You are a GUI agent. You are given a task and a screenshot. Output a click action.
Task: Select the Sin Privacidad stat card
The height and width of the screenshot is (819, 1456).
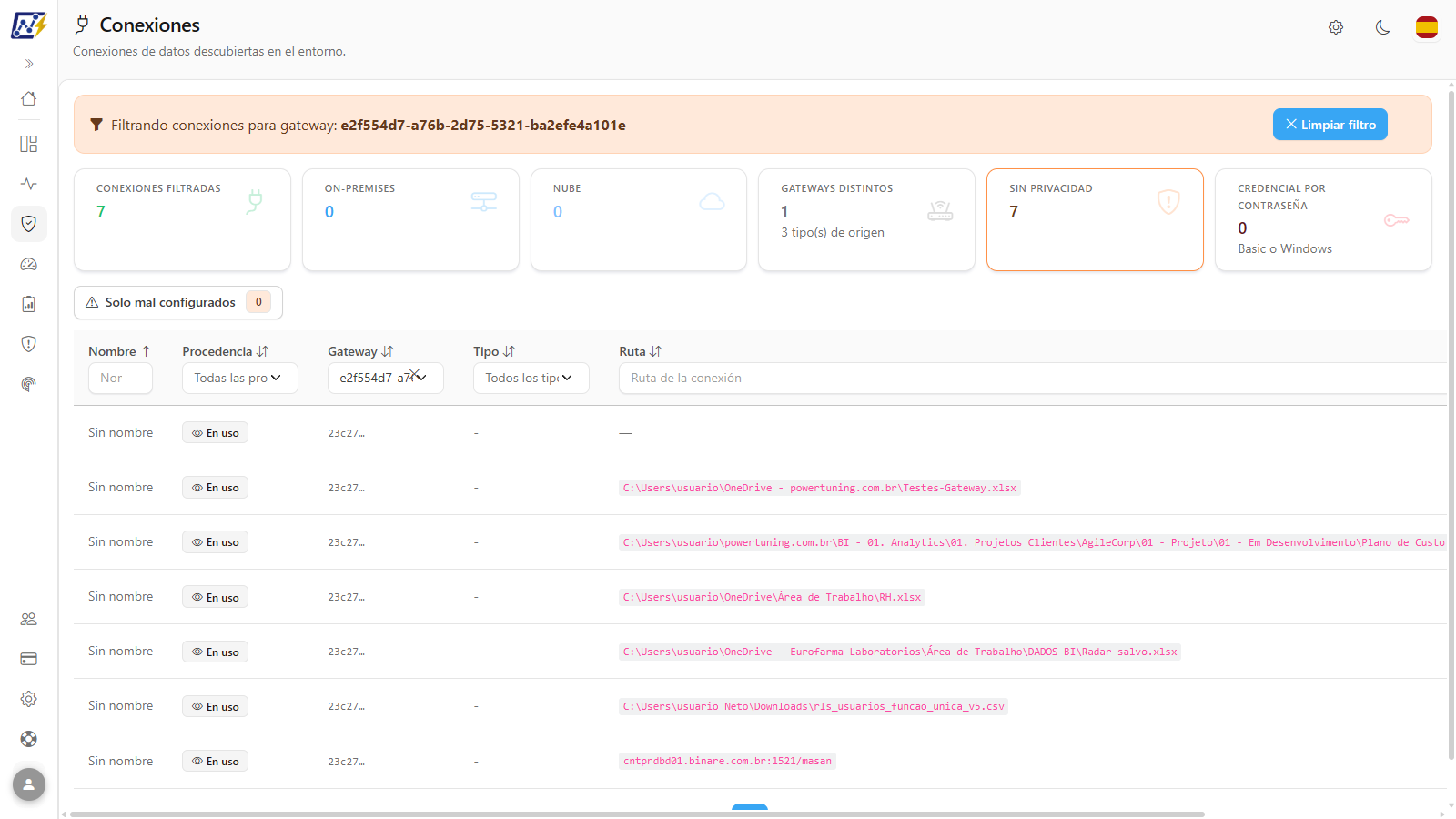pos(1095,219)
